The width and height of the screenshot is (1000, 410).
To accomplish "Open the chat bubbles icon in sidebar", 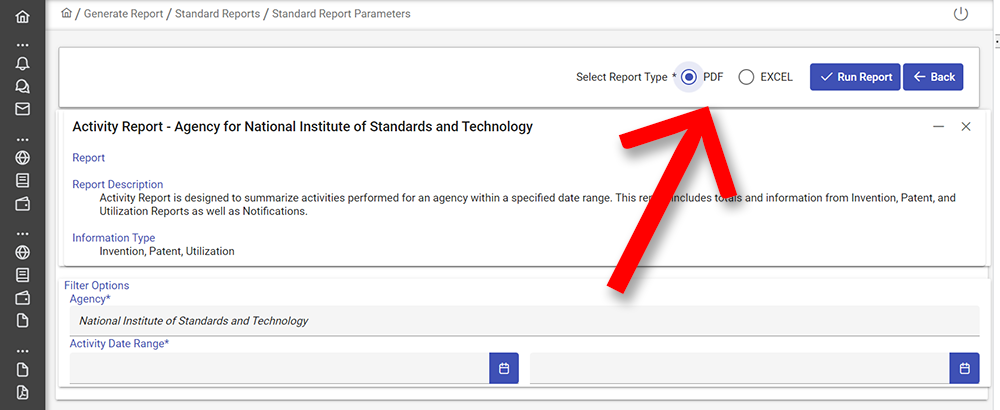I will [x=22, y=86].
